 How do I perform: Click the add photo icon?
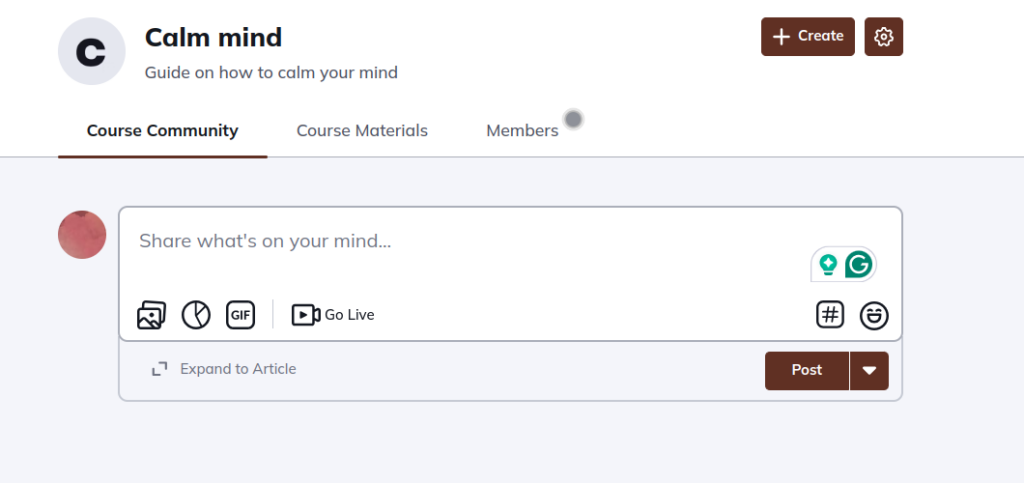151,315
